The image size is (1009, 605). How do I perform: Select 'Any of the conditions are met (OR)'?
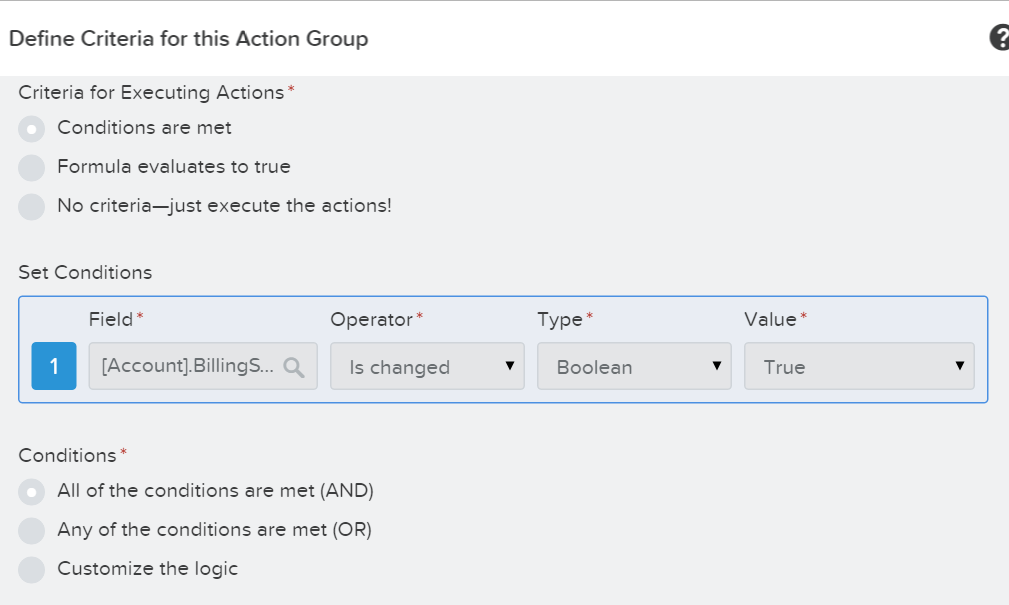32,530
